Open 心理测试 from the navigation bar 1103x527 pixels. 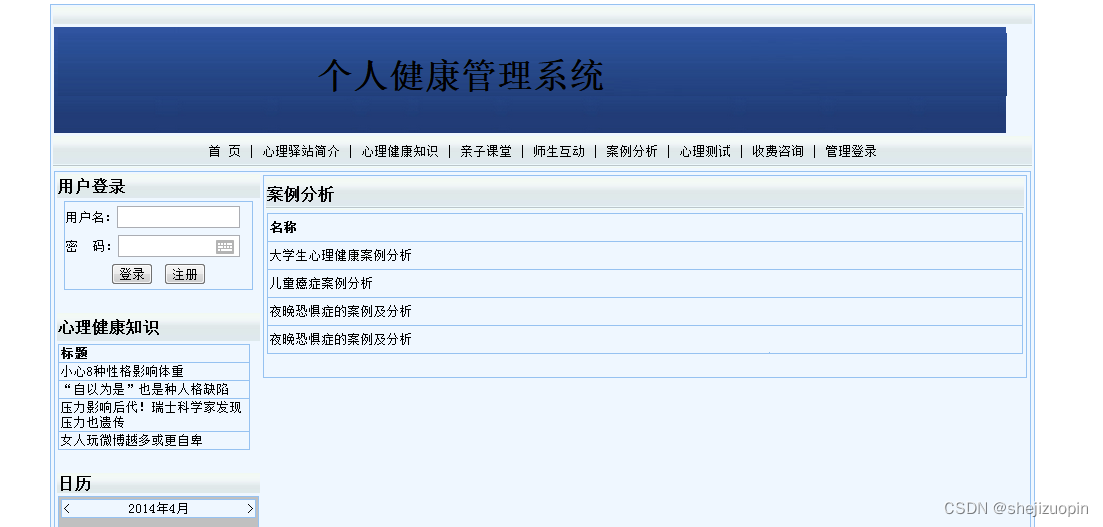(x=705, y=151)
